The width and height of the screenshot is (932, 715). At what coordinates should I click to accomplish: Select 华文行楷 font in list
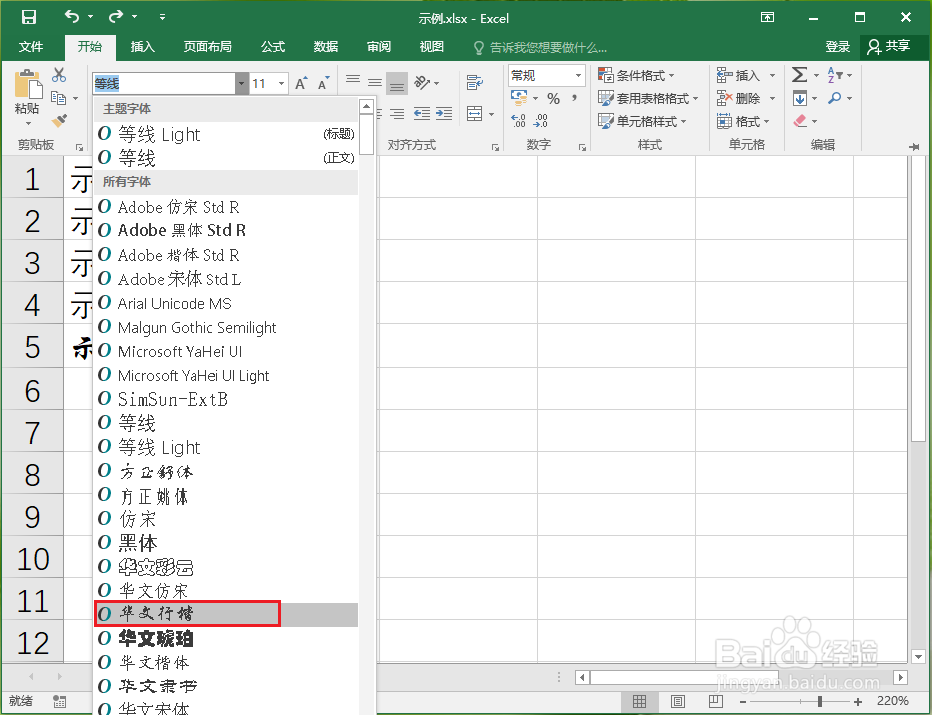pos(227,614)
